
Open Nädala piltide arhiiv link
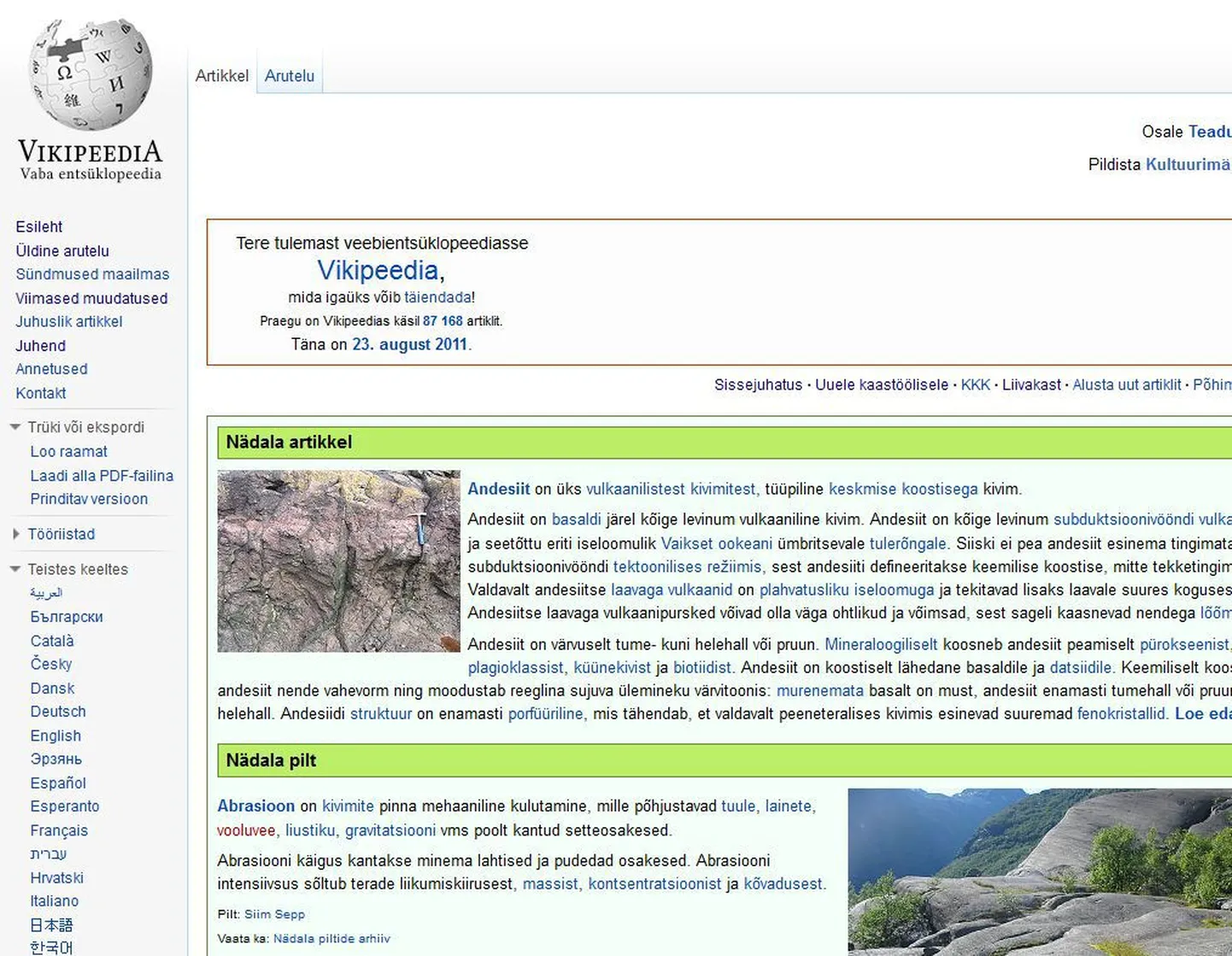(x=331, y=938)
